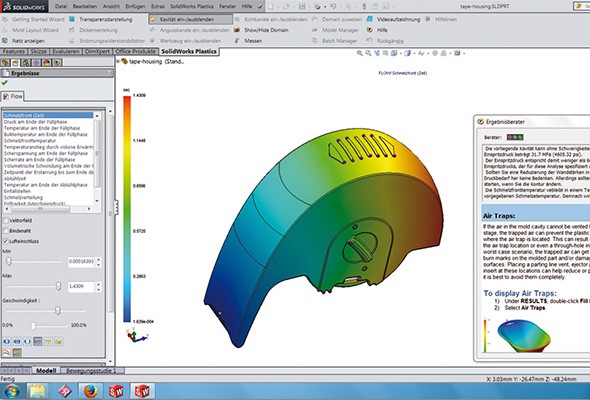This screenshot has width=590, height=400.
Task: Open Model Manager
Action: tap(336, 30)
